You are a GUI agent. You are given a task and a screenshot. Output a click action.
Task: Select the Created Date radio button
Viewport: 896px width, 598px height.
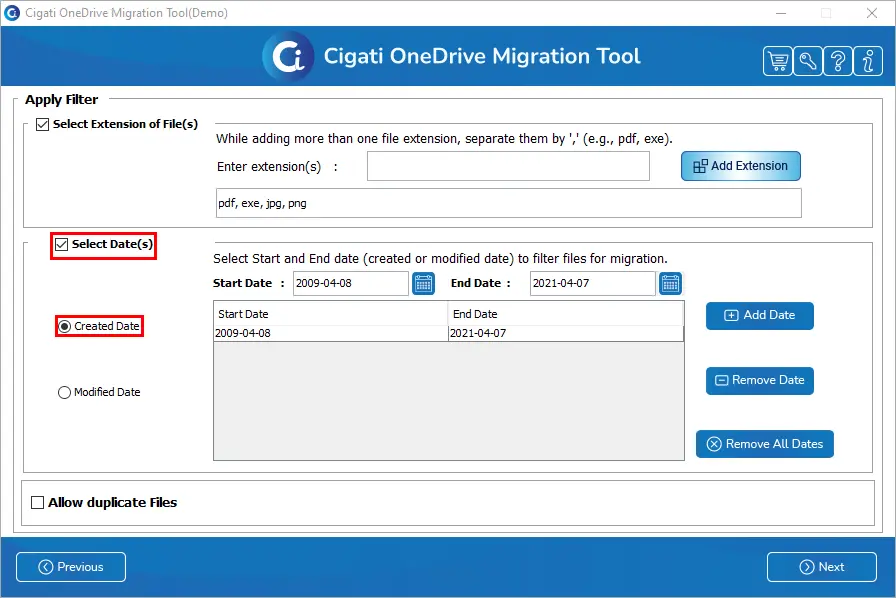click(x=65, y=326)
